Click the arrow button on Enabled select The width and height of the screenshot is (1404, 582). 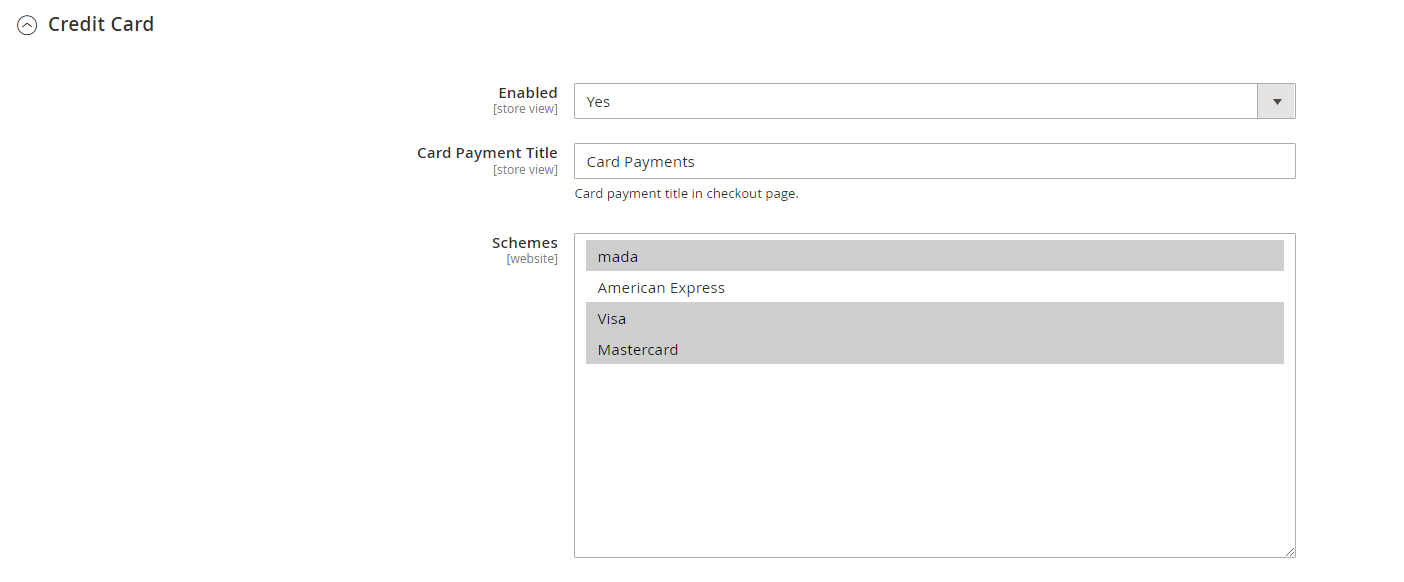pos(1276,102)
